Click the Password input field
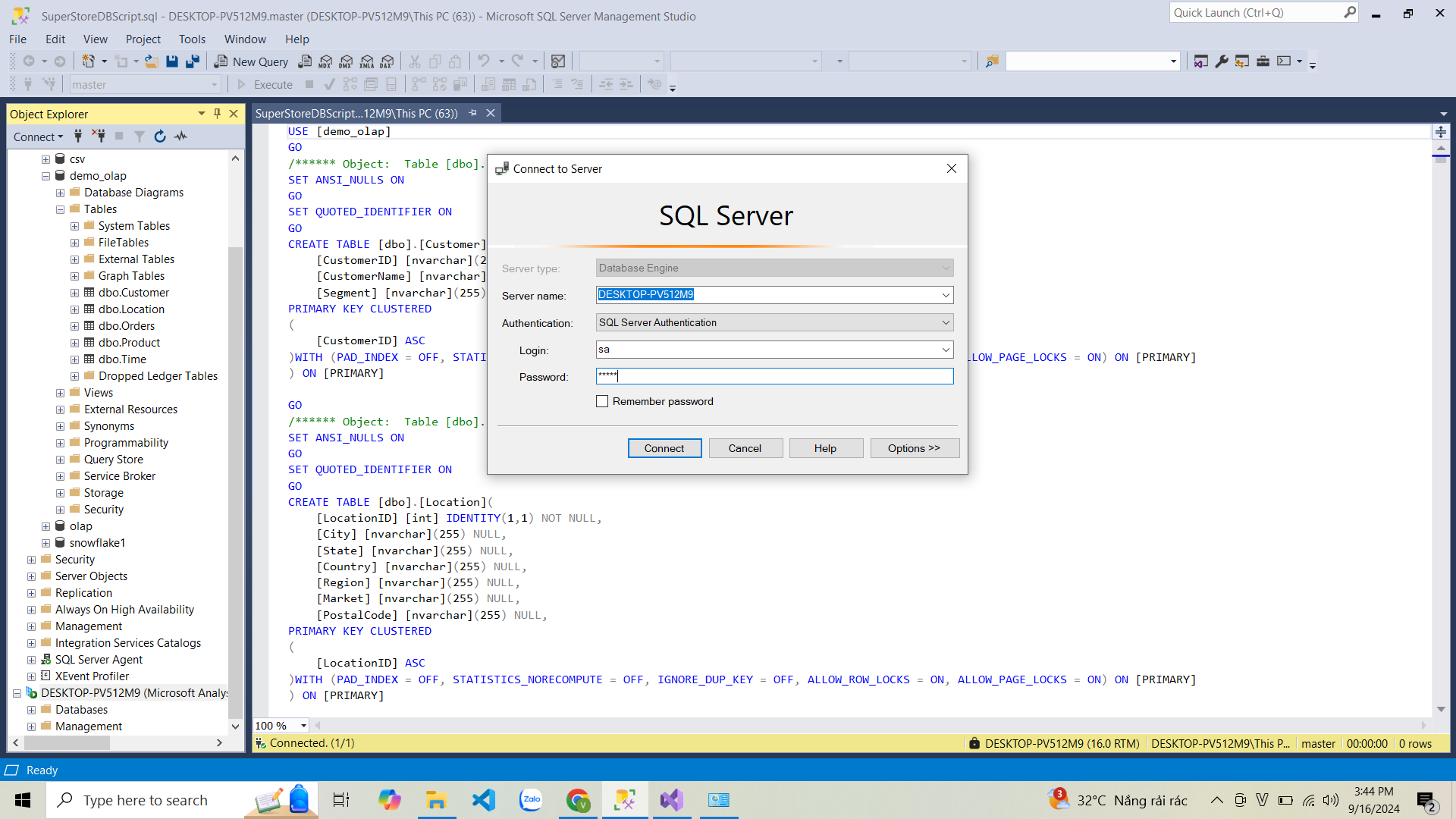The width and height of the screenshot is (1456, 819). (775, 375)
